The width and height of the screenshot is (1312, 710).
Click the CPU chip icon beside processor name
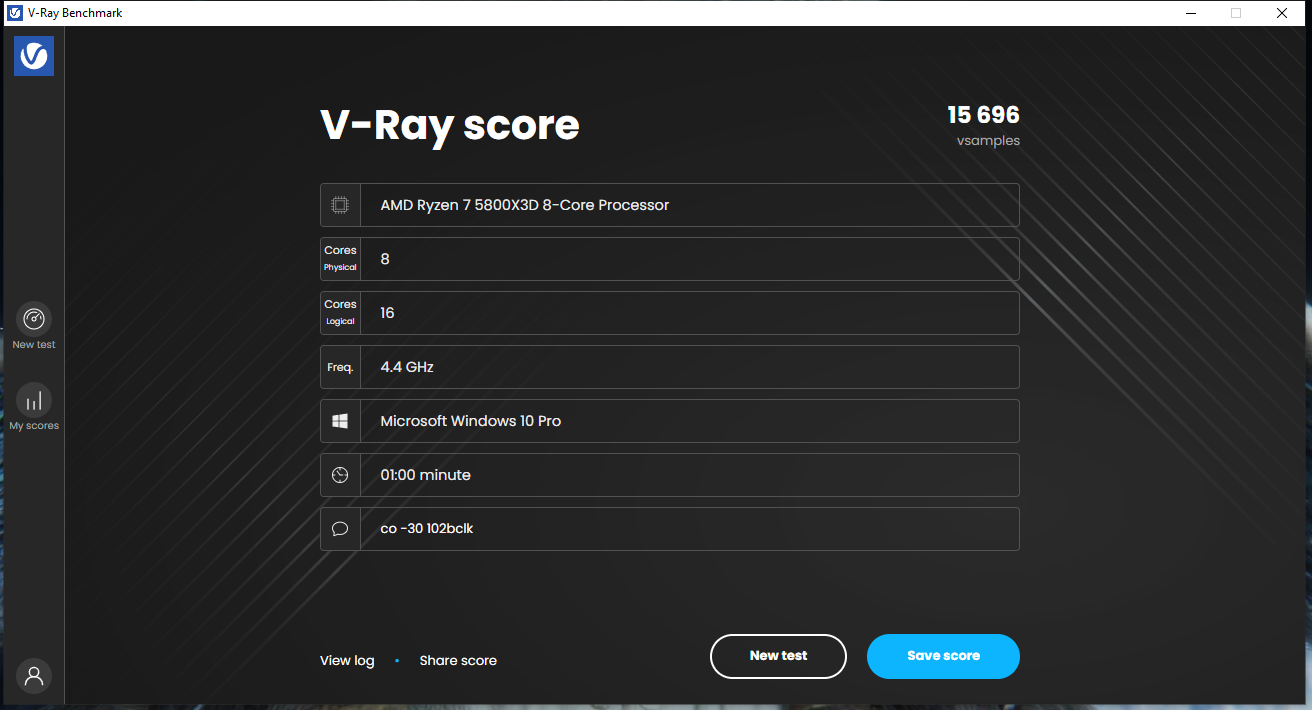coord(340,205)
